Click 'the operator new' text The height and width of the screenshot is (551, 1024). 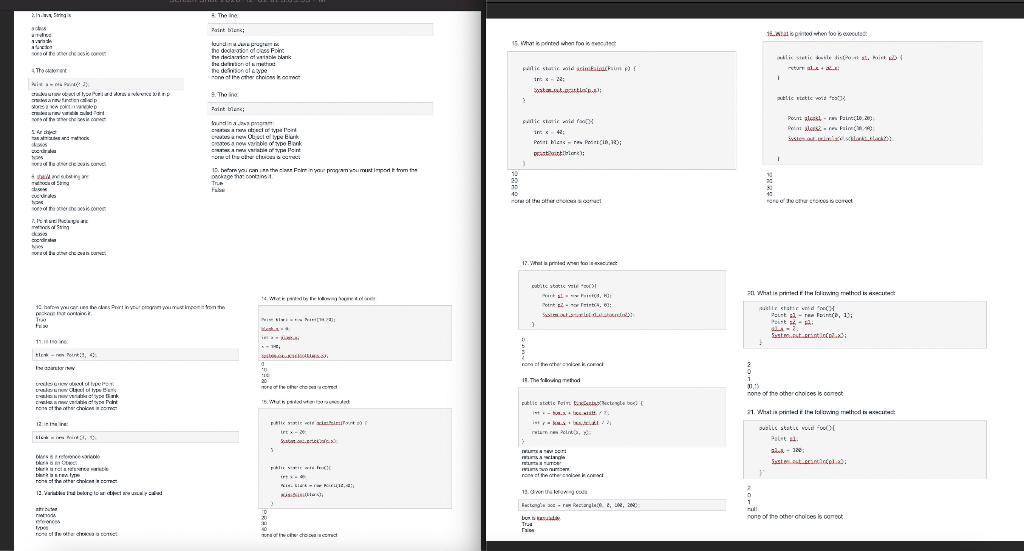pos(55,368)
